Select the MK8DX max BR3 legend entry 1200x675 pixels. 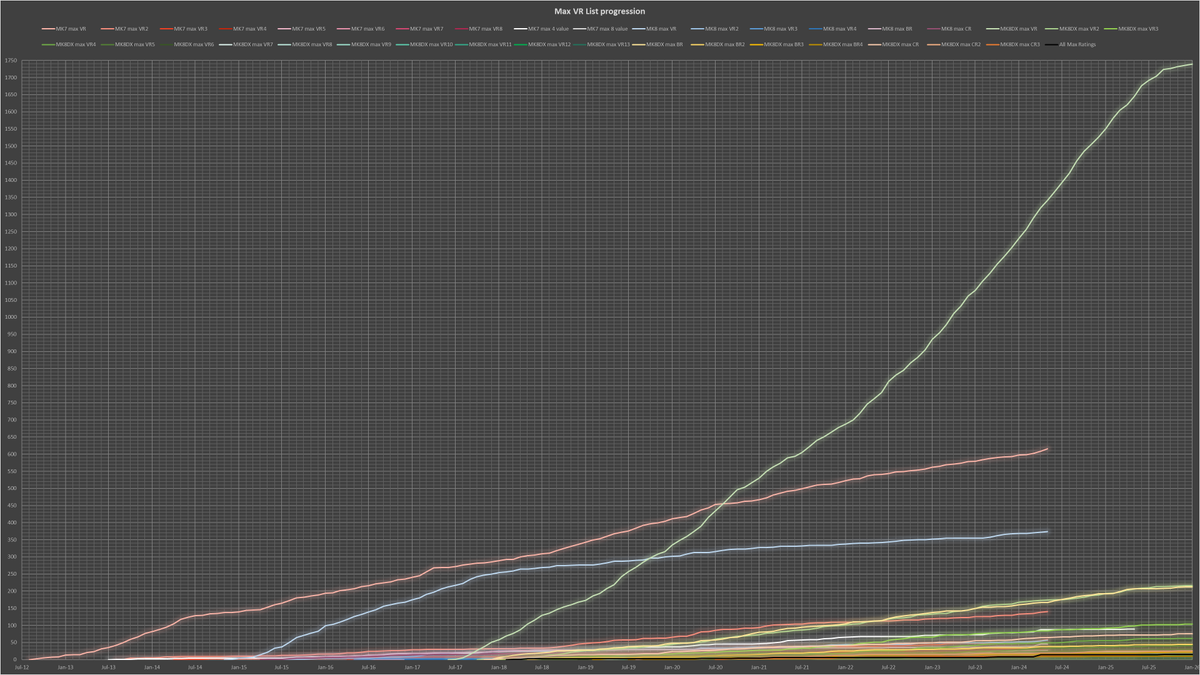[x=778, y=44]
